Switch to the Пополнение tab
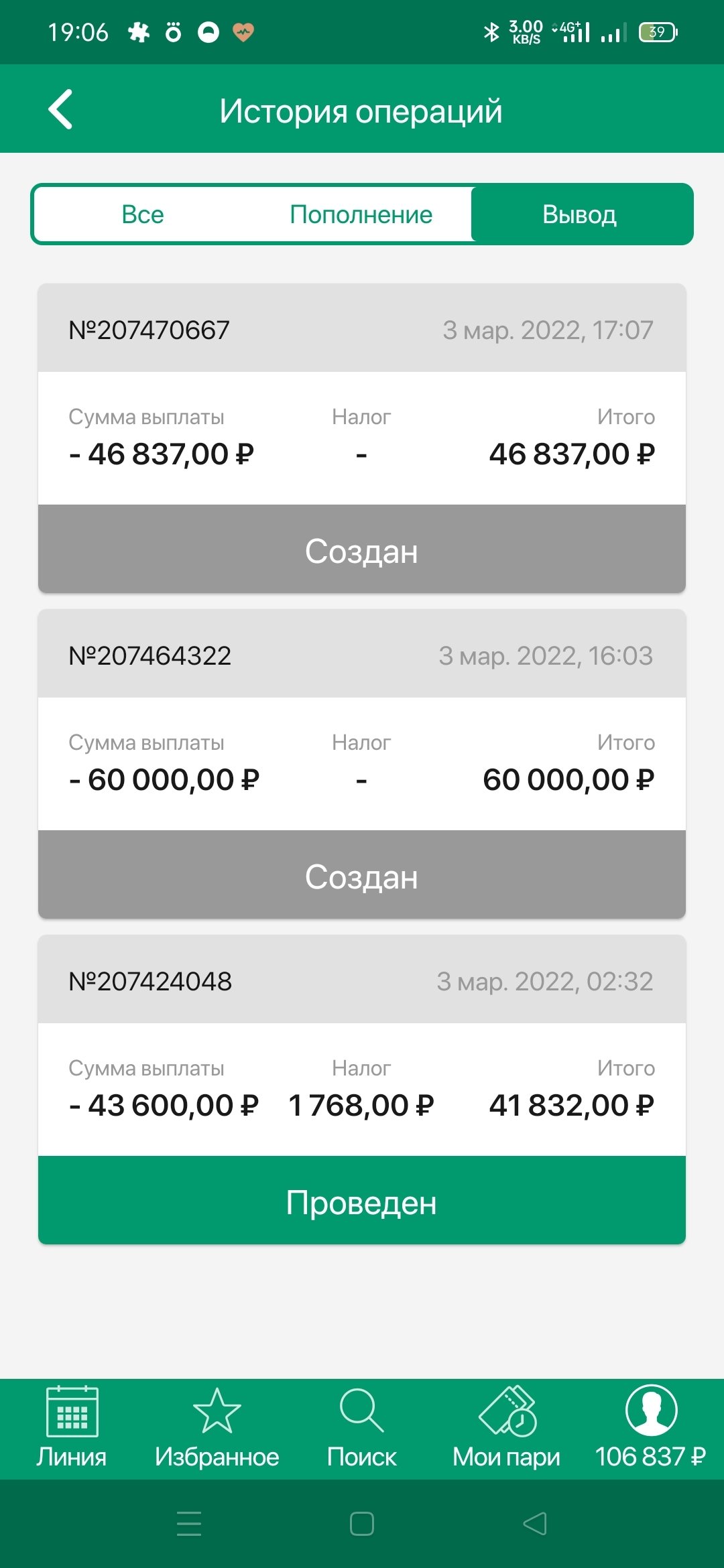This screenshot has width=724, height=1568. point(361,214)
